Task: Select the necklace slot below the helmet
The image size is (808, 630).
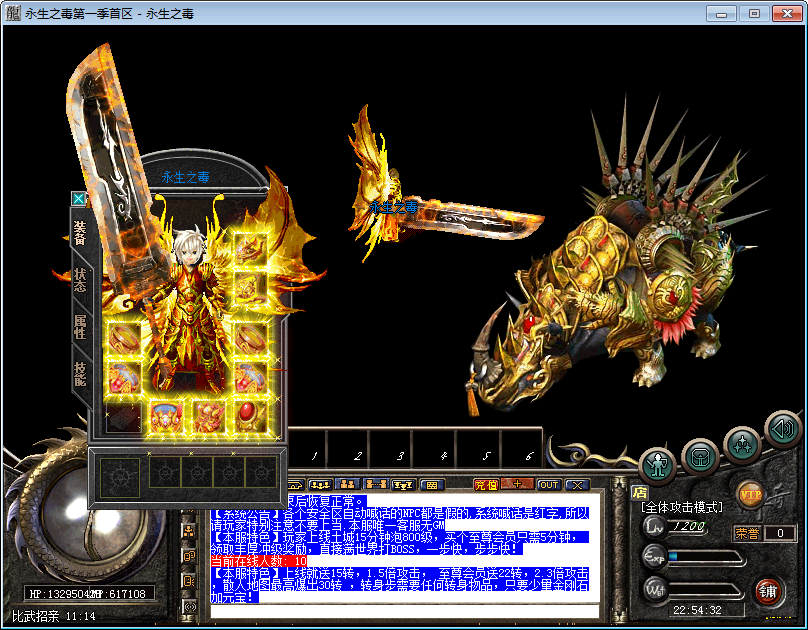Action: (250, 290)
